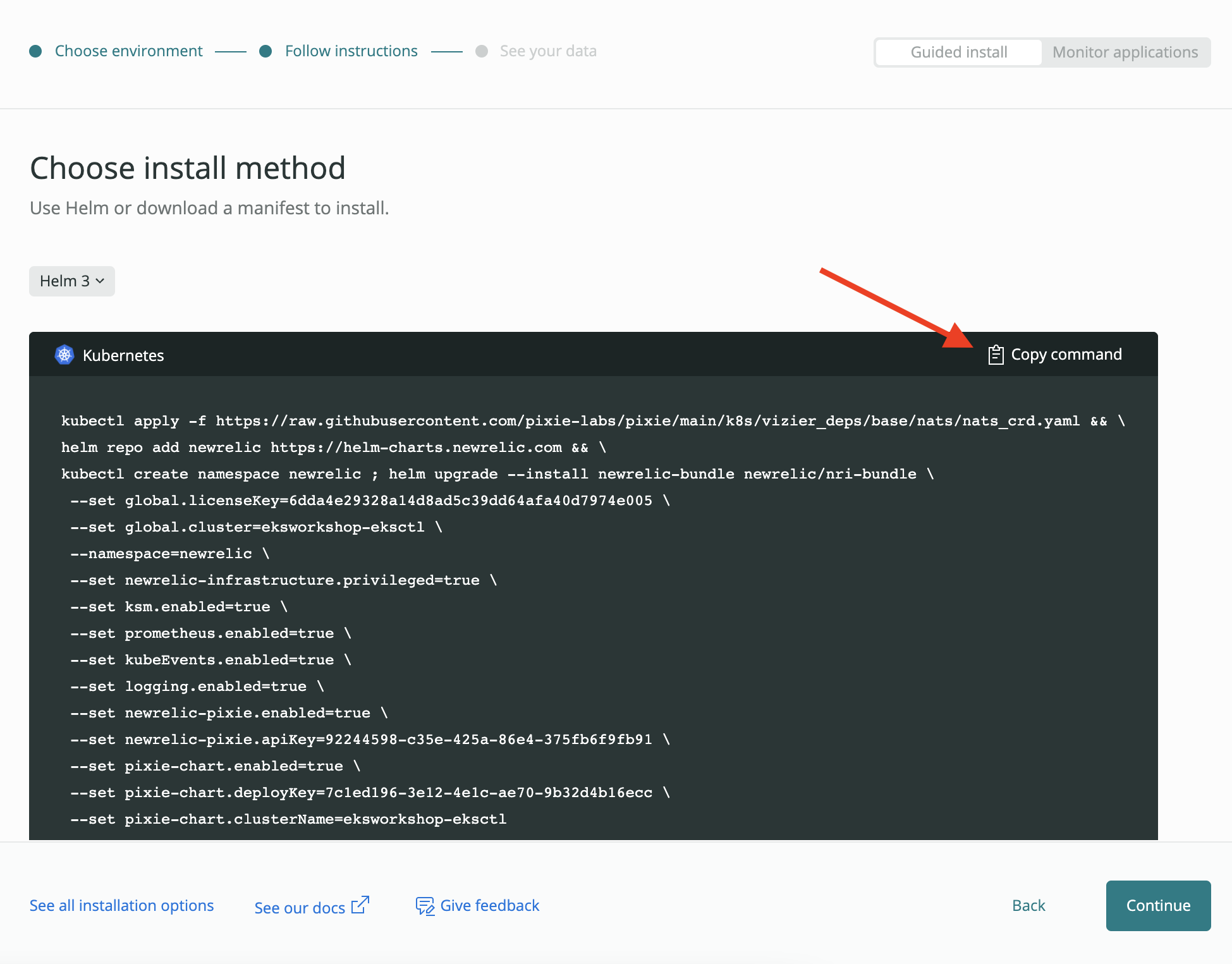This screenshot has height=964, width=1232.
Task: Switch to the Guided install tab
Action: pyautogui.click(x=959, y=52)
